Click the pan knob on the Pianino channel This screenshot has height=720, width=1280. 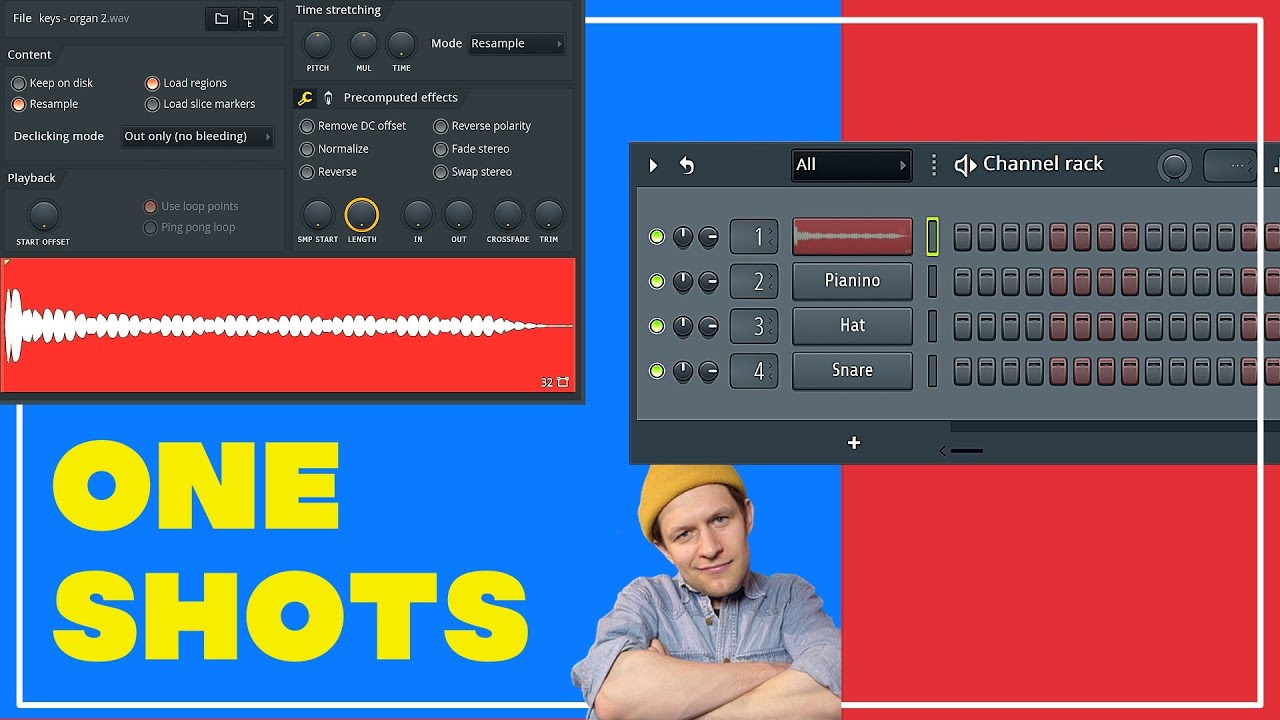[x=683, y=282]
